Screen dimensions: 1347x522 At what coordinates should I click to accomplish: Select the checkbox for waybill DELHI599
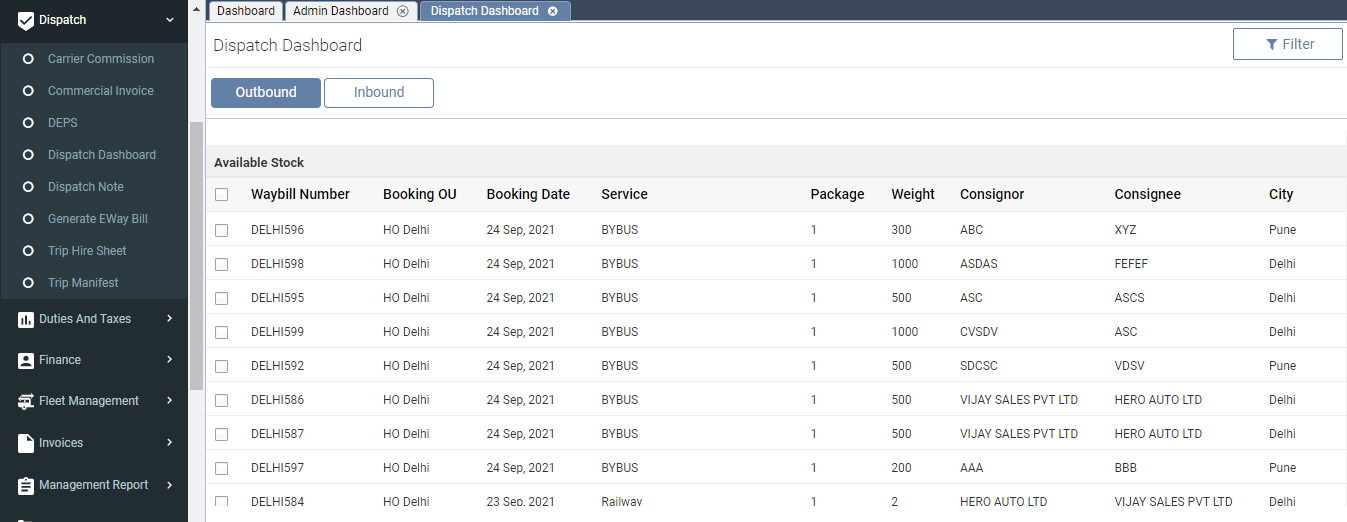pos(222,332)
